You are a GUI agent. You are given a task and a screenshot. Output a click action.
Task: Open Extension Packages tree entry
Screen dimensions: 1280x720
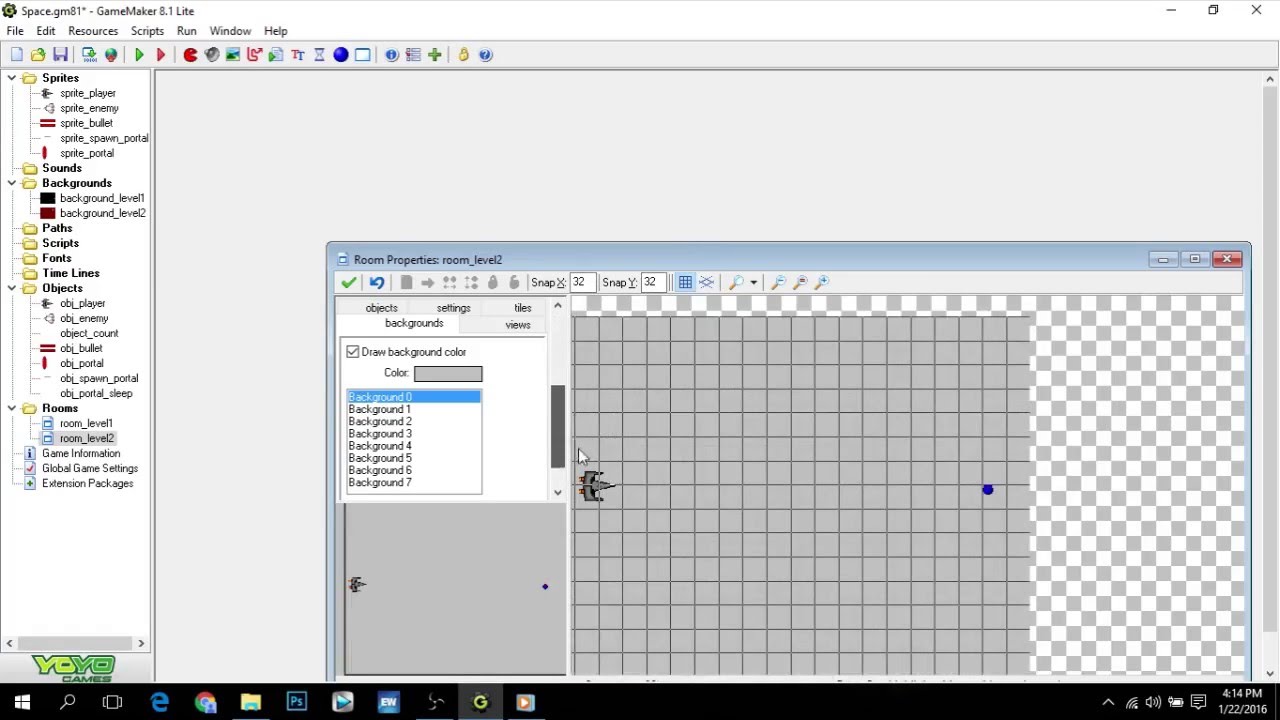(x=87, y=483)
